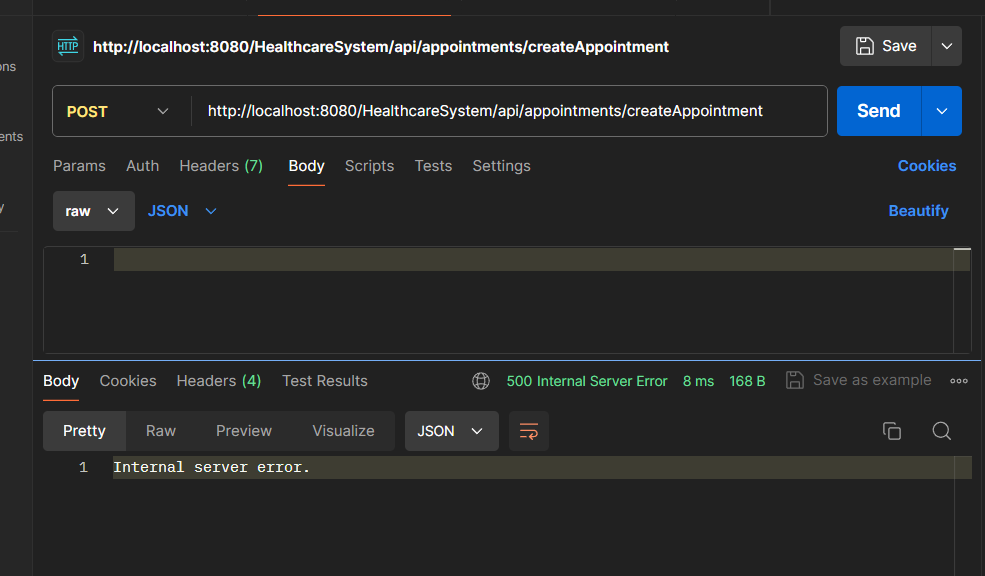Click the globe network info icon

481,381
